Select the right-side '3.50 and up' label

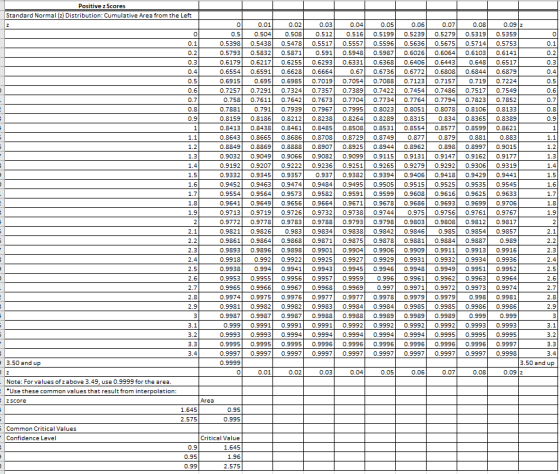[x=537, y=363]
